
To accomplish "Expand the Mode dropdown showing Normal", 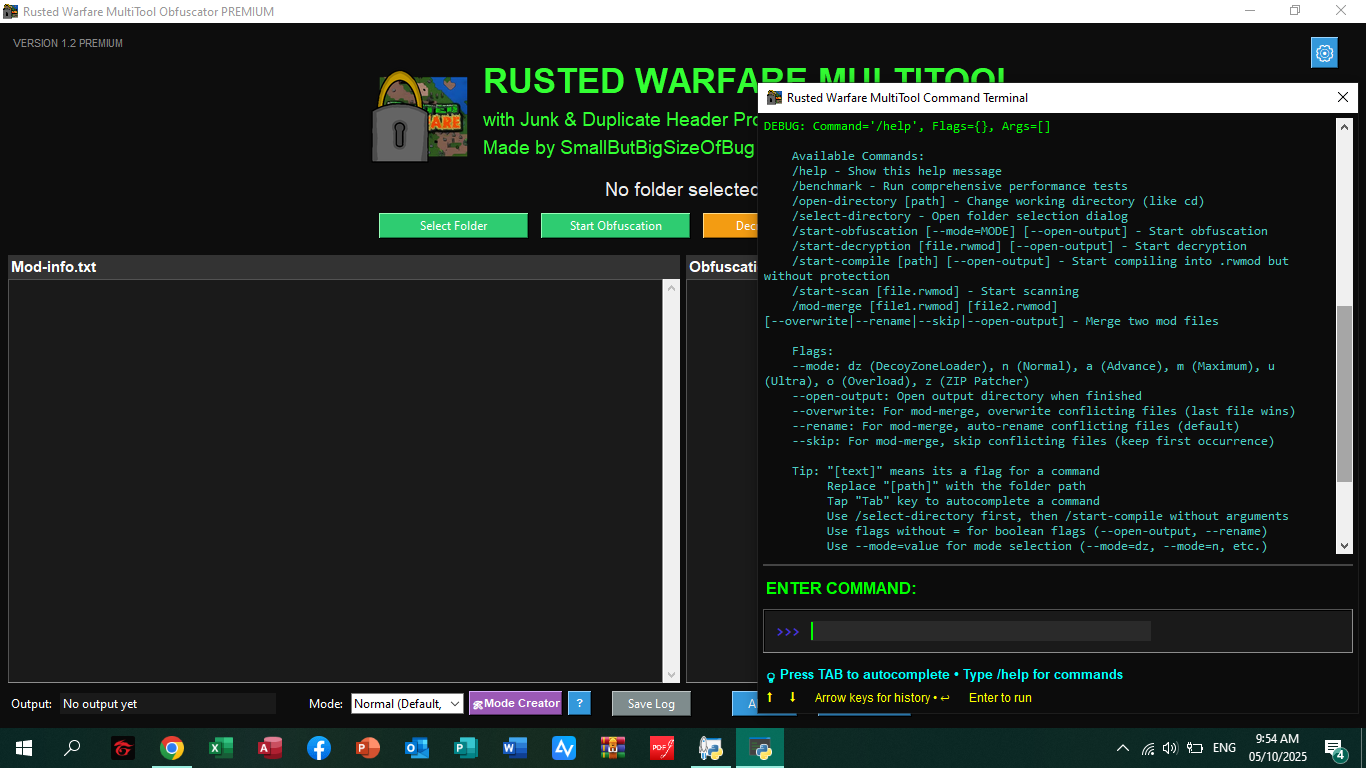I will [x=407, y=703].
